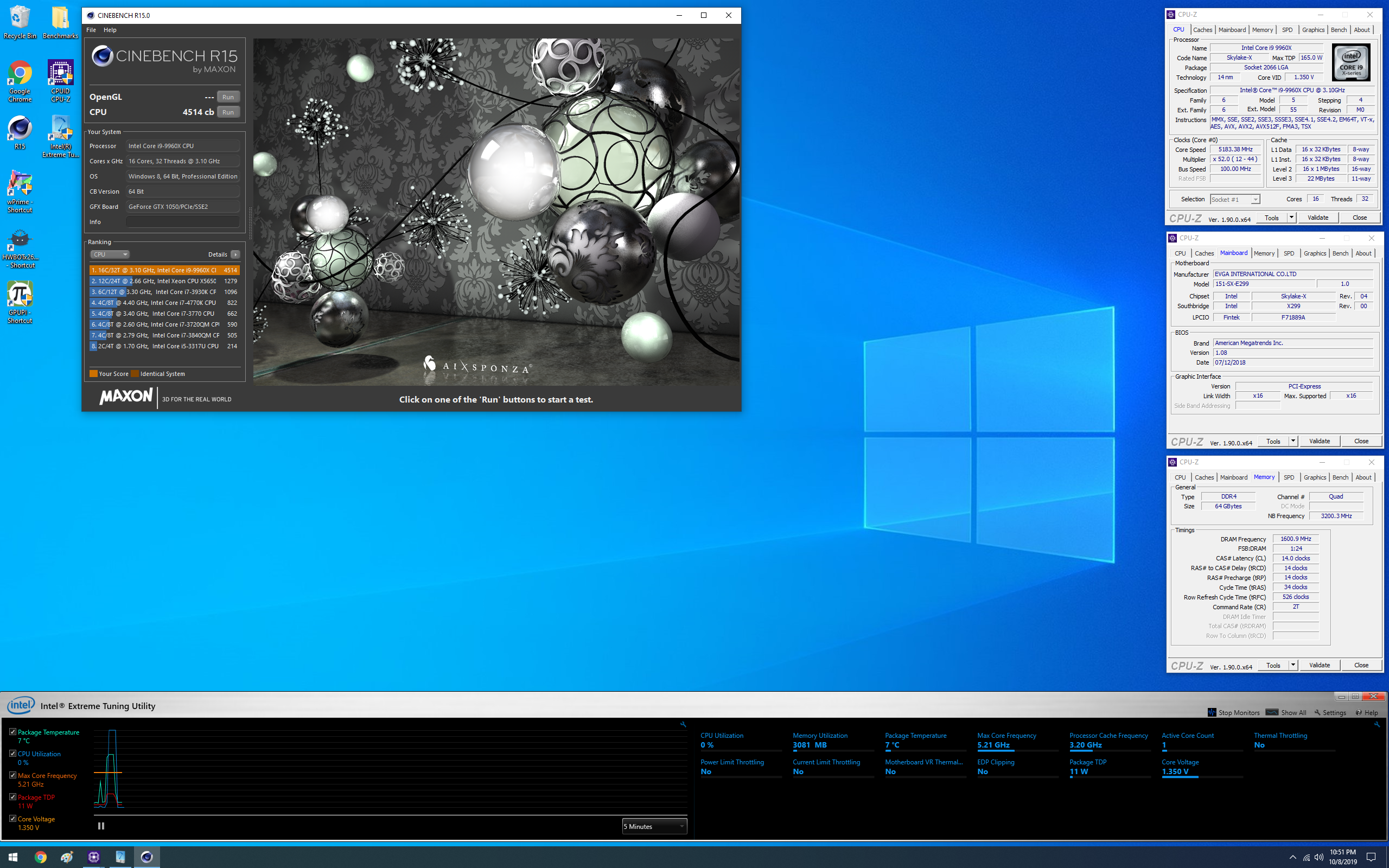Click the Core Voltage 1.350 V stat in XTU

coord(1201,767)
